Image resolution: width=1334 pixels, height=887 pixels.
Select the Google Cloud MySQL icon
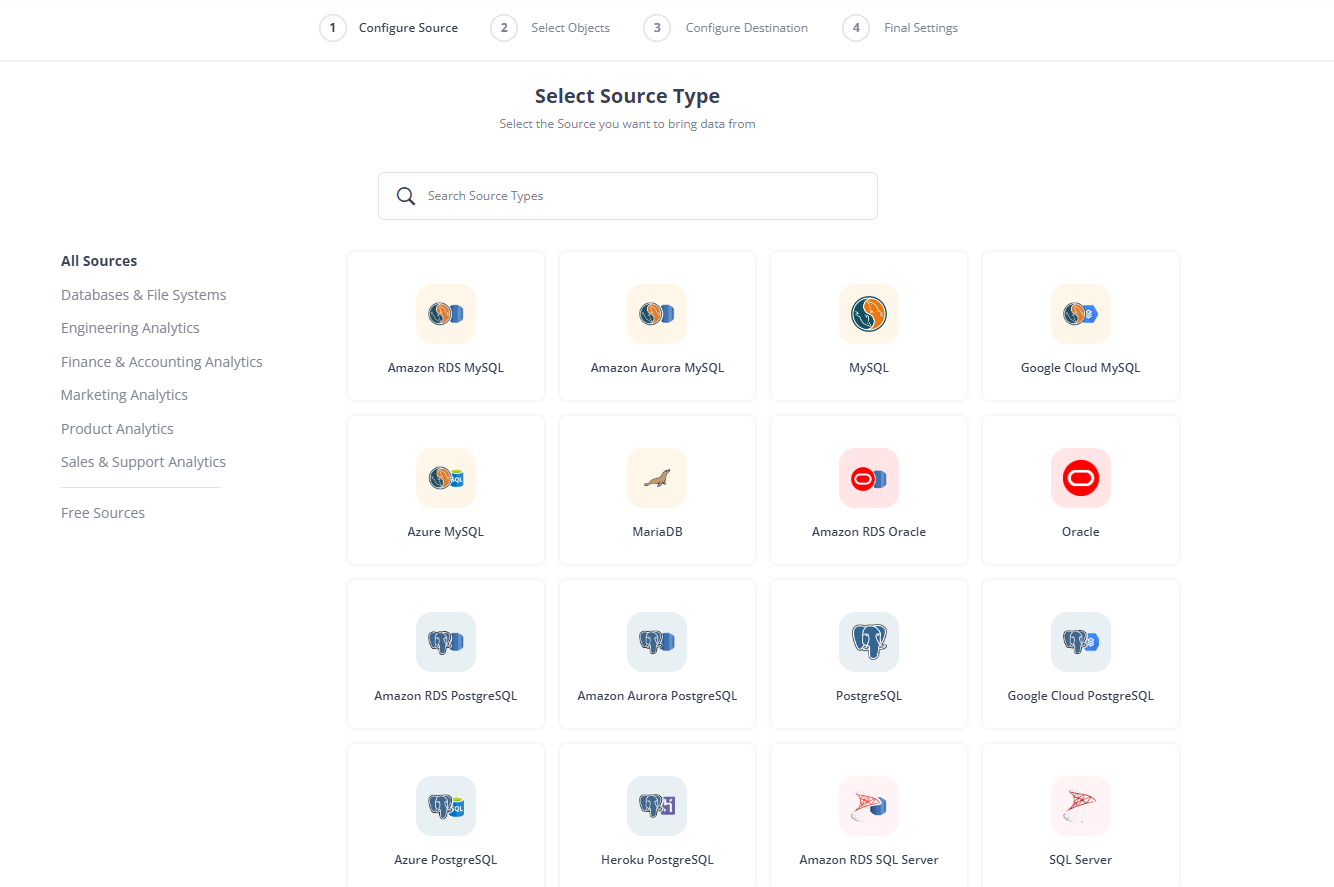point(1081,314)
